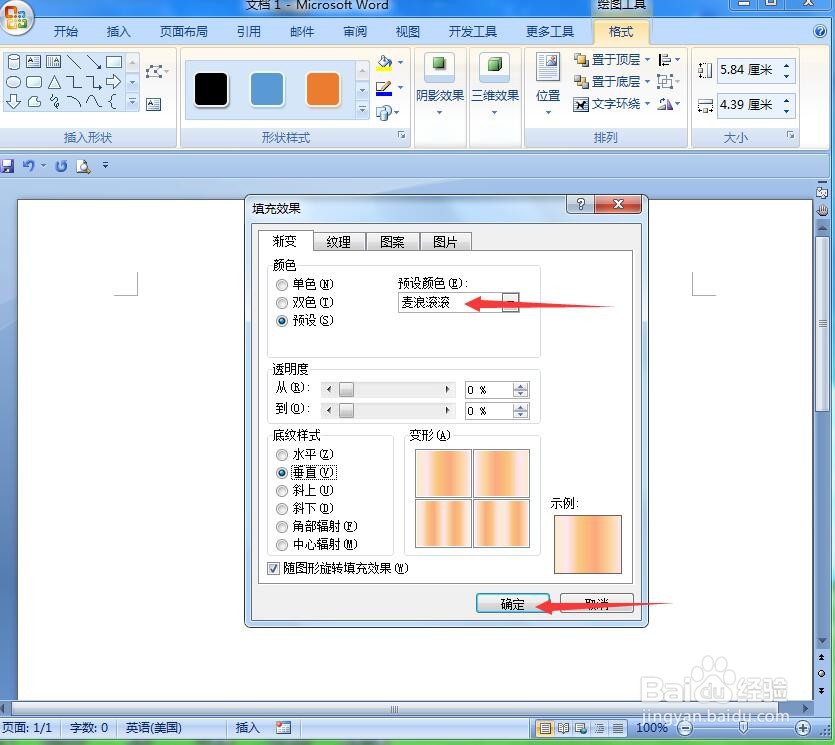Expand the Shape Outline dropdown arrow
This screenshot has height=745, width=835.
point(400,87)
